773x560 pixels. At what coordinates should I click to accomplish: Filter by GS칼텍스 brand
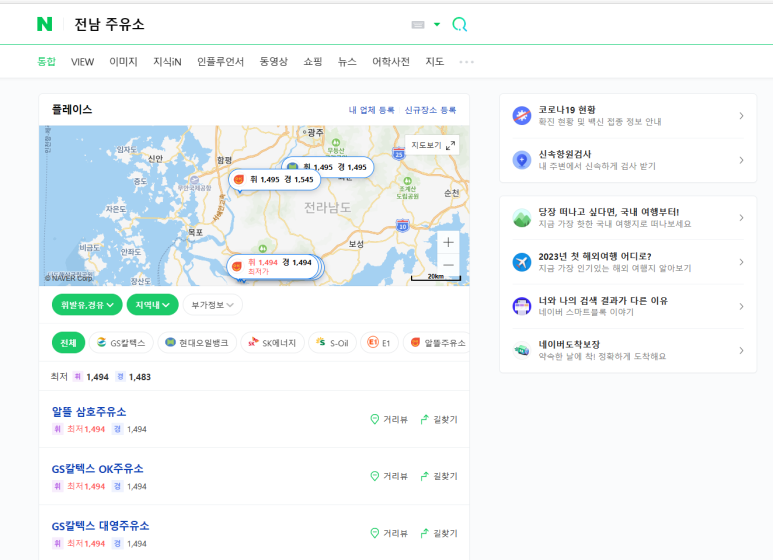(x=121, y=343)
